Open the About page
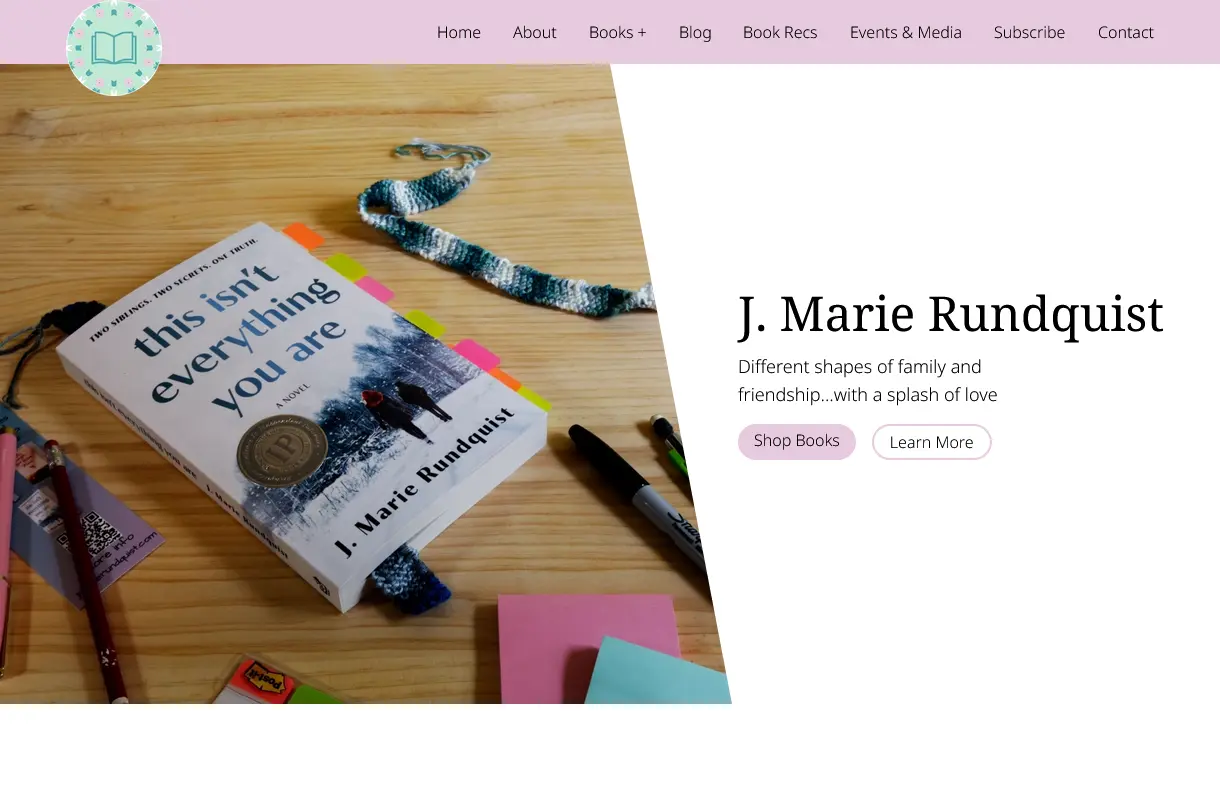 (534, 32)
